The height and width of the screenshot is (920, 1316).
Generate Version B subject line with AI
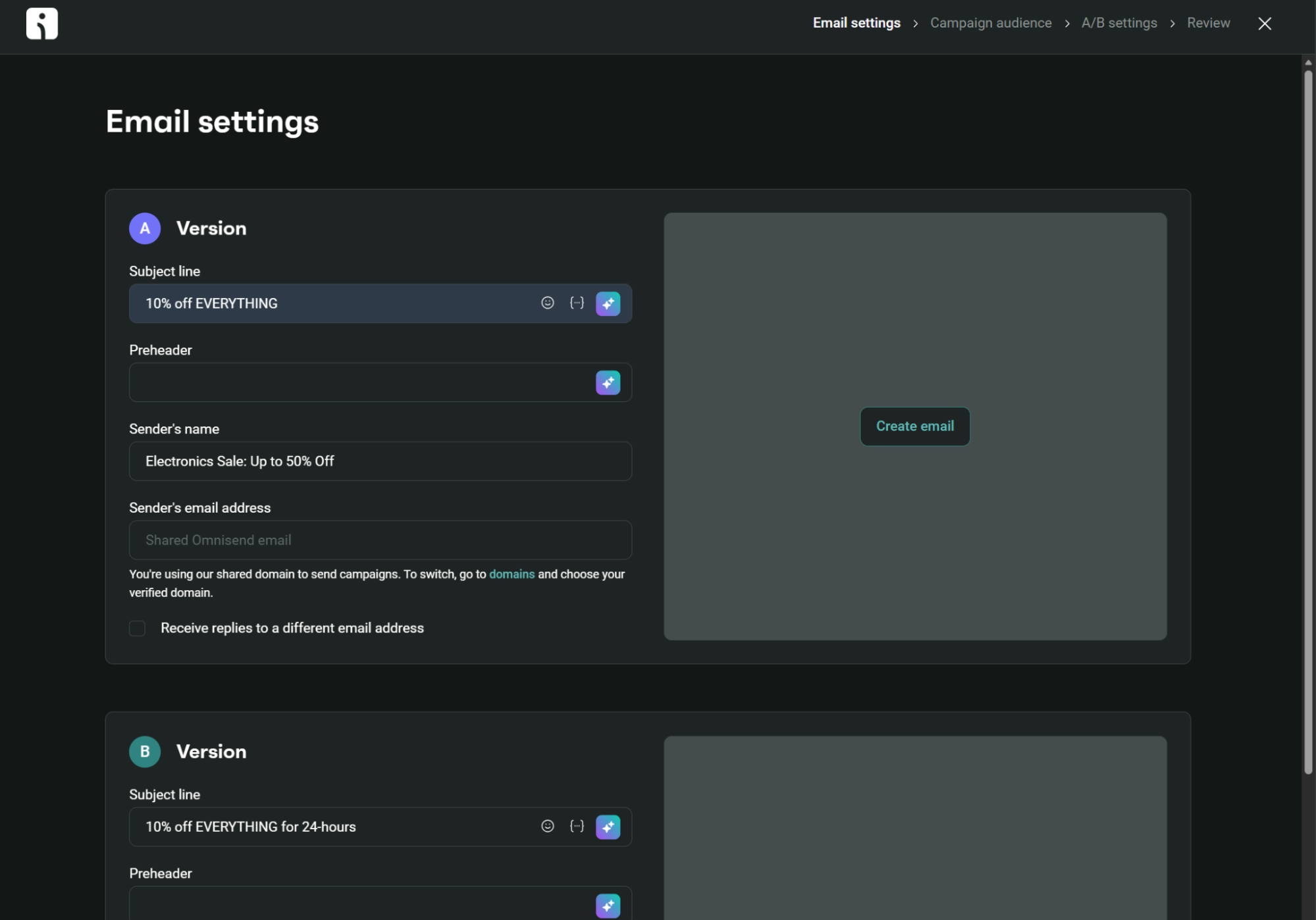click(x=608, y=827)
